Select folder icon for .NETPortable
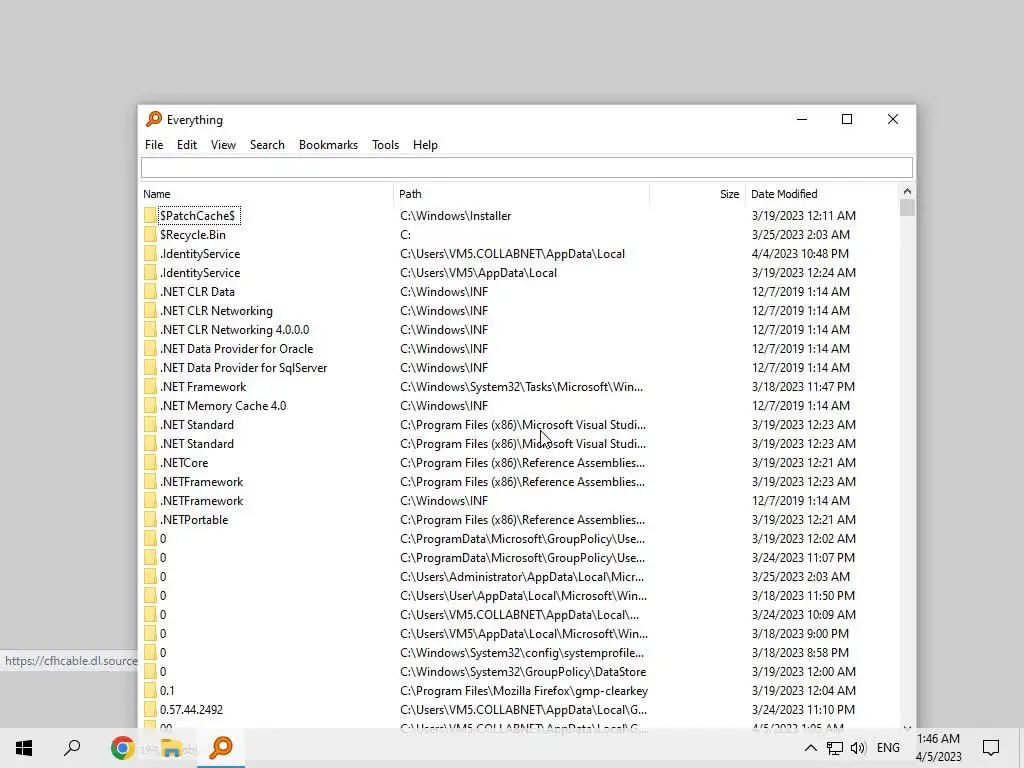Image resolution: width=1024 pixels, height=768 pixels. click(150, 520)
